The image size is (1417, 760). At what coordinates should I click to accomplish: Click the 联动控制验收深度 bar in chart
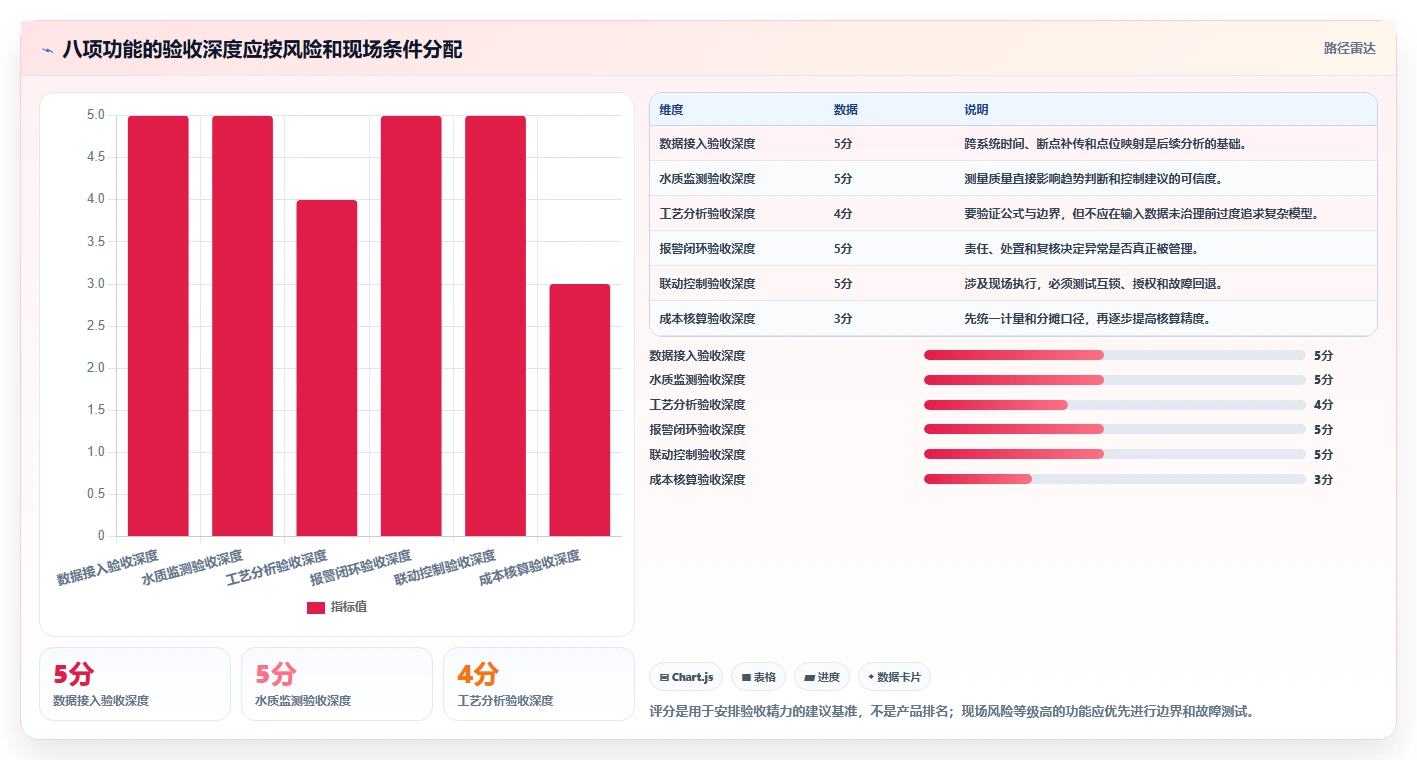click(x=495, y=326)
